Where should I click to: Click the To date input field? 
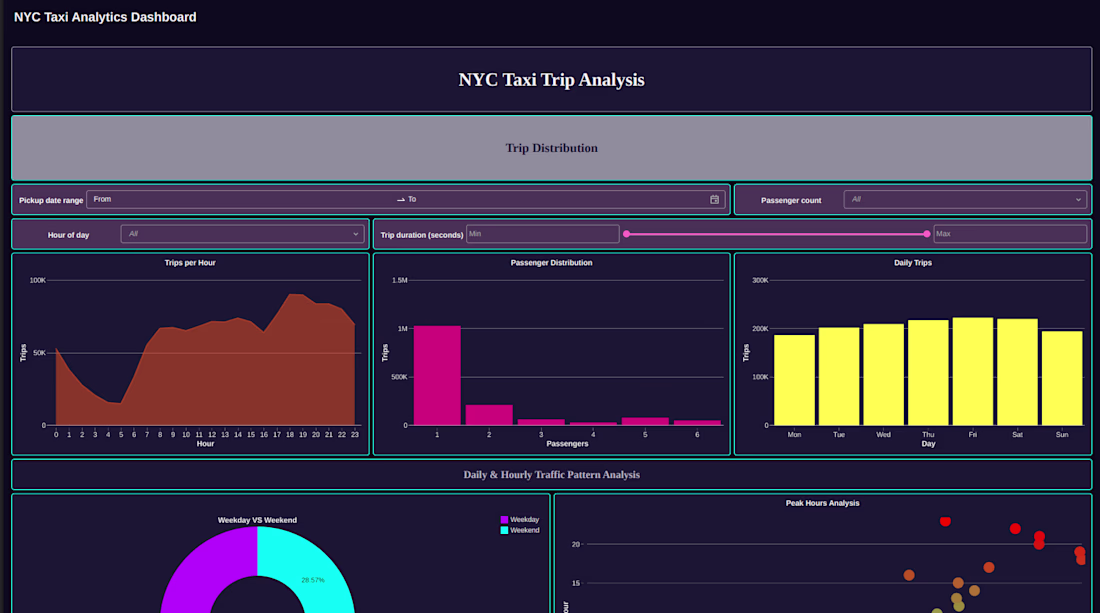(556, 200)
